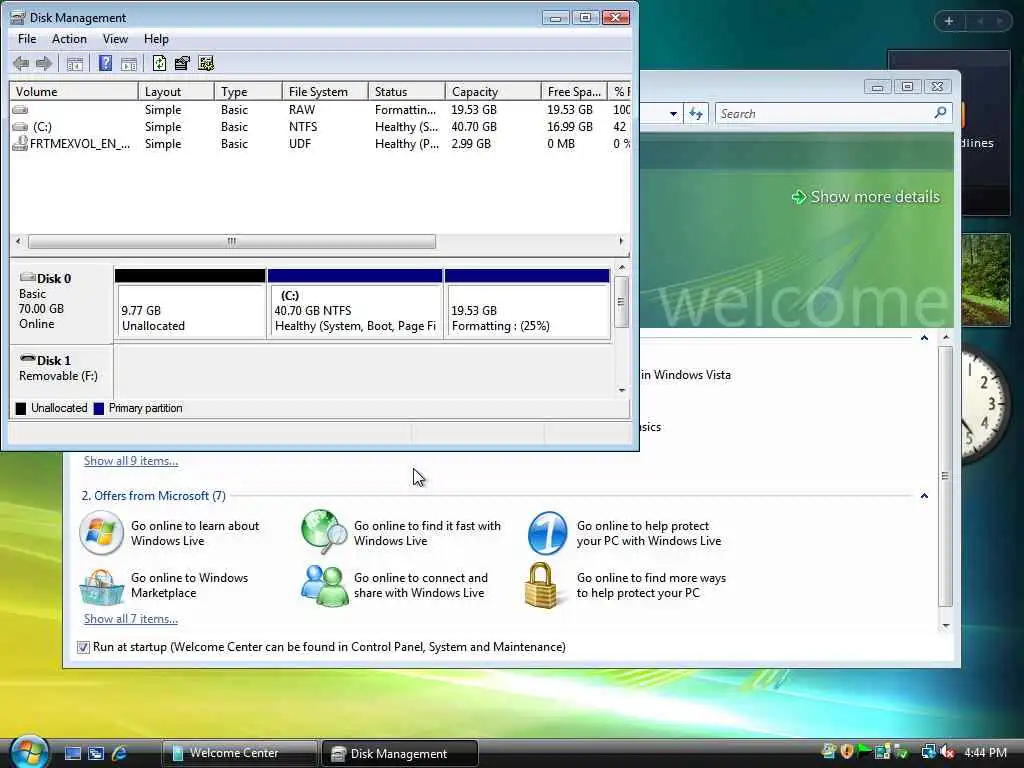Open the File menu
The width and height of the screenshot is (1024, 768).
click(x=27, y=39)
